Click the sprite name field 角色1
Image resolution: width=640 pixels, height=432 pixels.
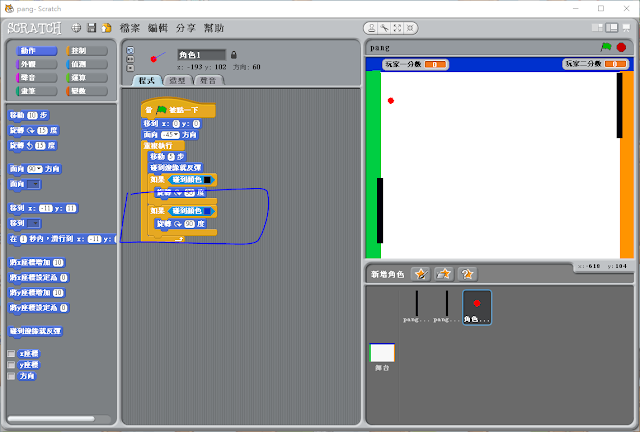point(202,55)
